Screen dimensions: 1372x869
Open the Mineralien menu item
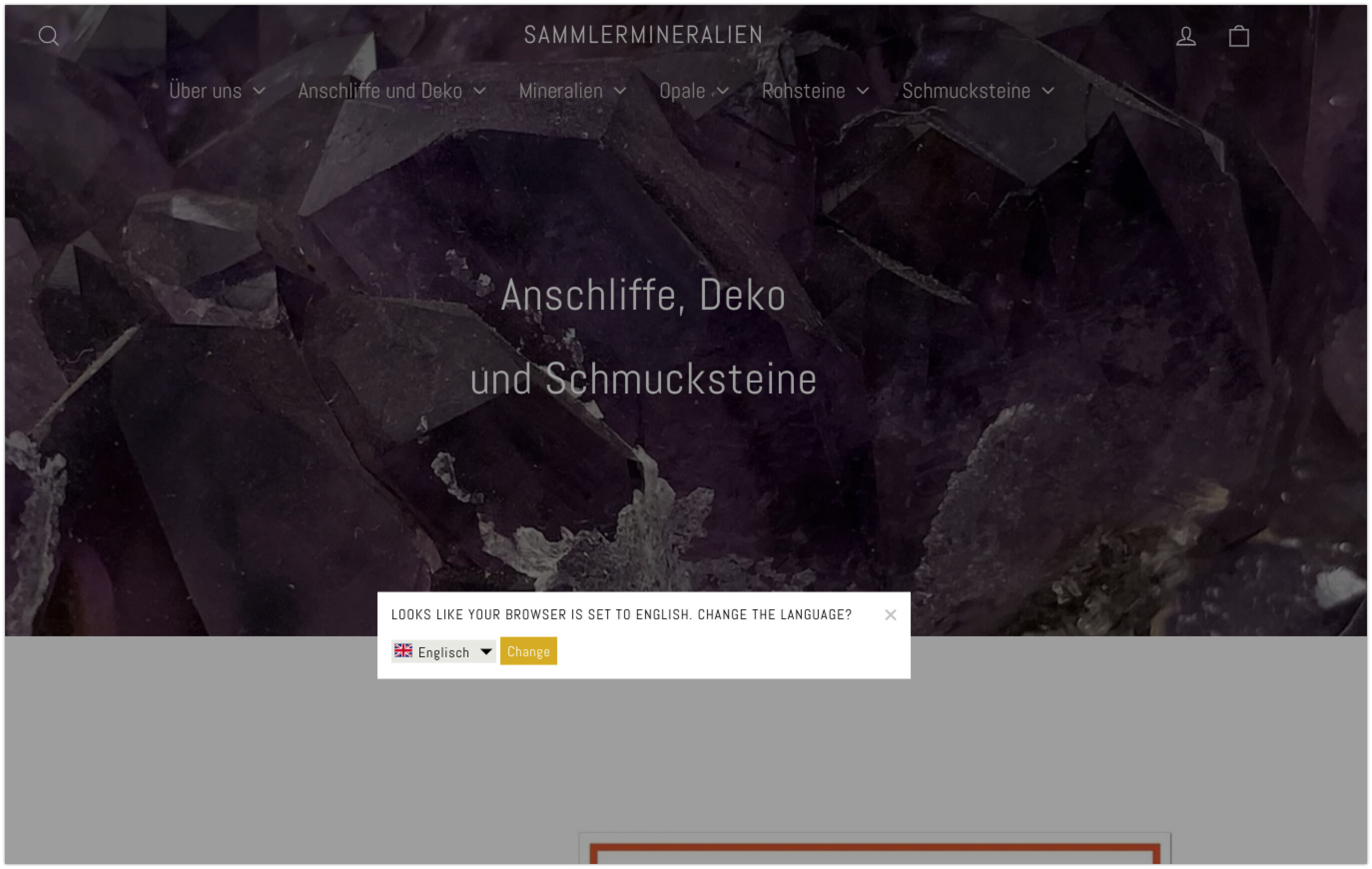pos(561,91)
